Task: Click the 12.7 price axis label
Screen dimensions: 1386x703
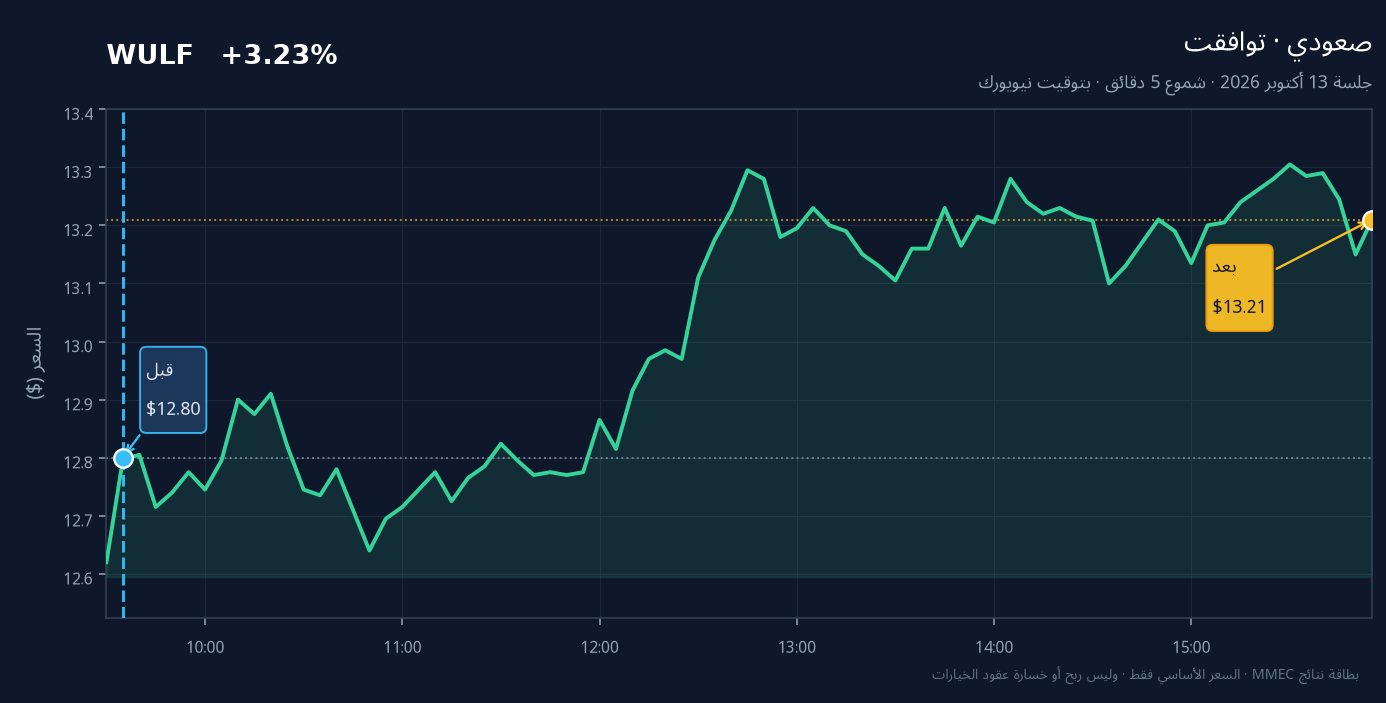Action: coord(78,519)
